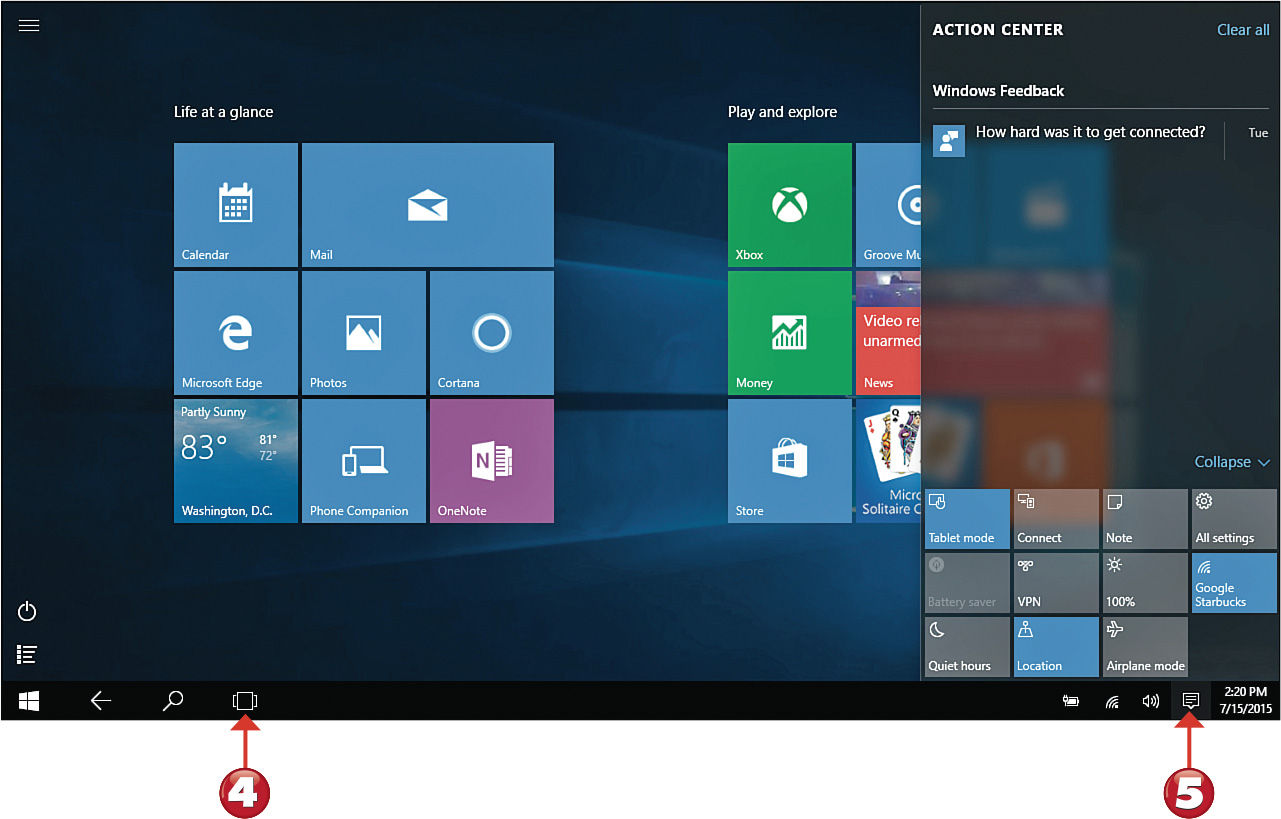Open the Xbox tile
This screenshot has height=819, width=1281.
[x=790, y=205]
